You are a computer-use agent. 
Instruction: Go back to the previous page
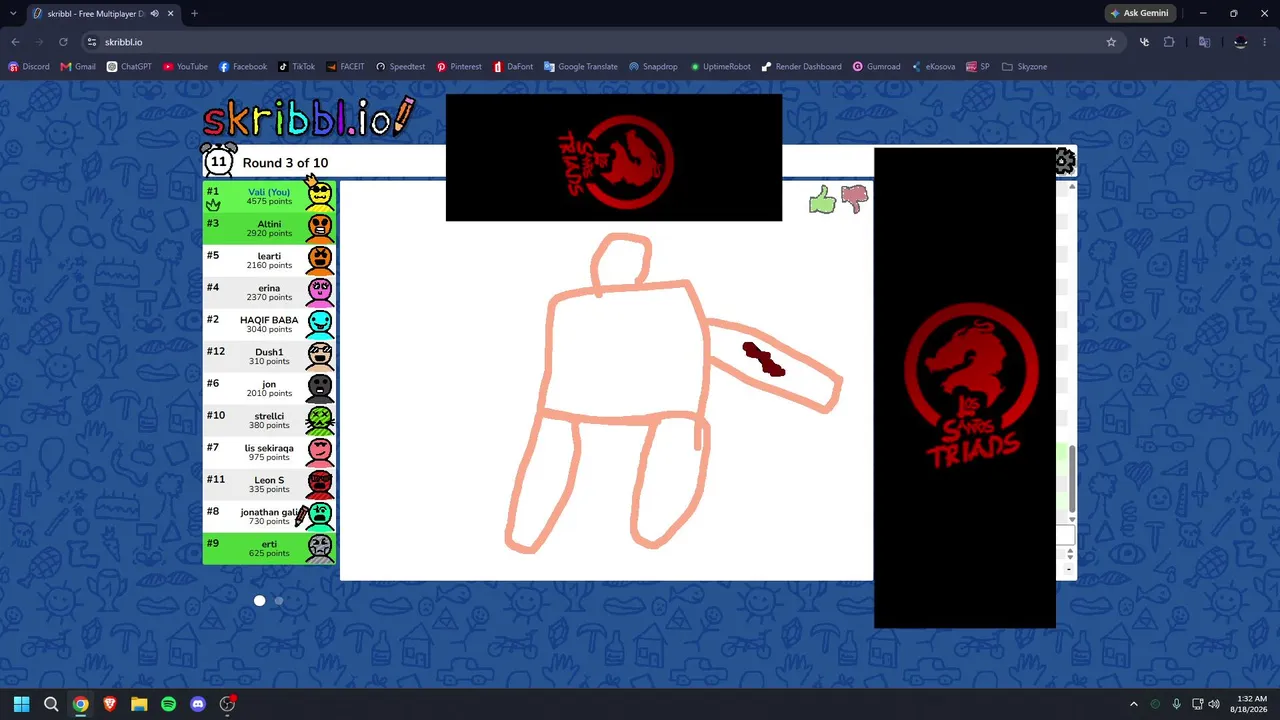(15, 42)
